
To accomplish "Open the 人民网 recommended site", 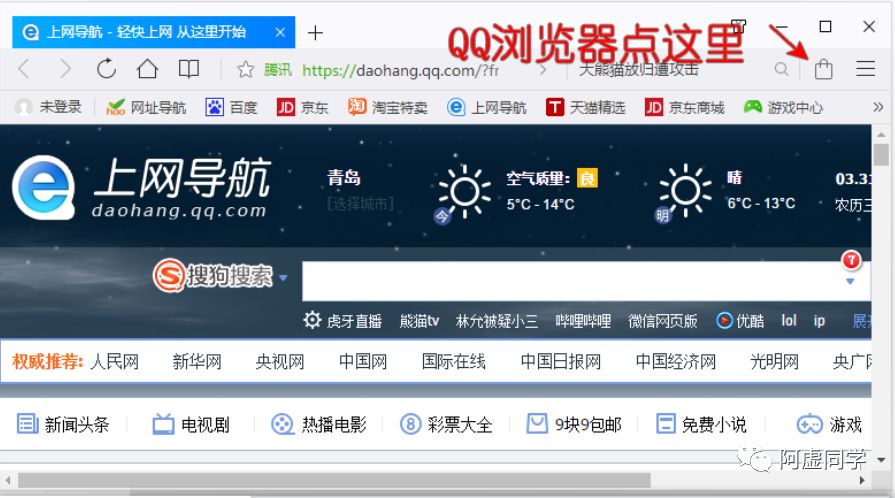I will pyautogui.click(x=114, y=362).
